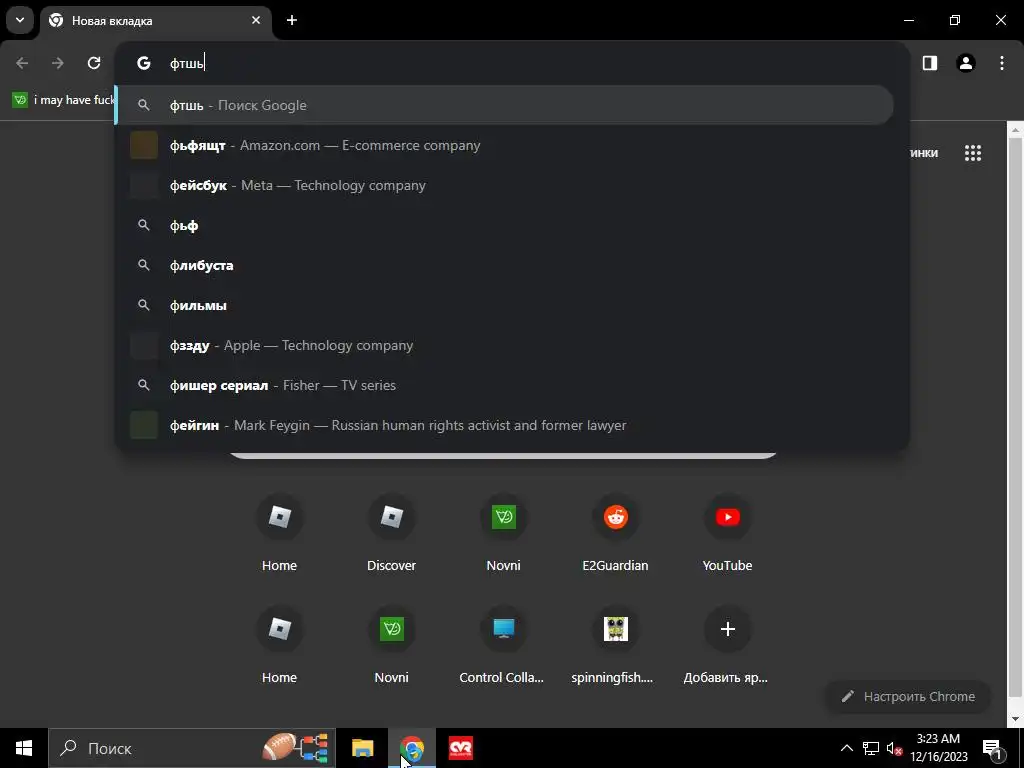The width and height of the screenshot is (1024, 768).
Task: Open a new tab with the plus button
Action: [x=292, y=20]
